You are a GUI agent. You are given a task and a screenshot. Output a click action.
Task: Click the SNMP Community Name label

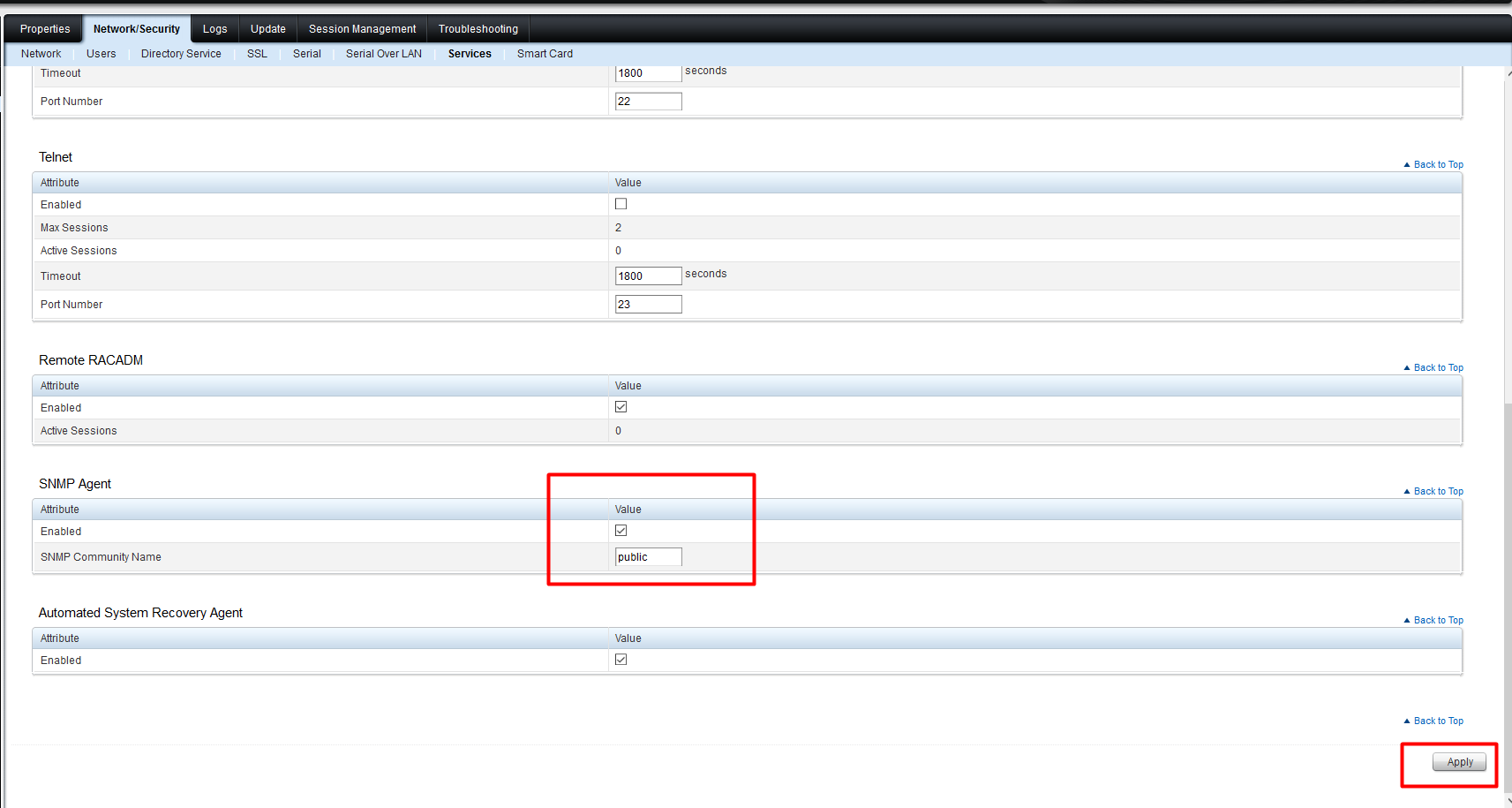pos(101,557)
